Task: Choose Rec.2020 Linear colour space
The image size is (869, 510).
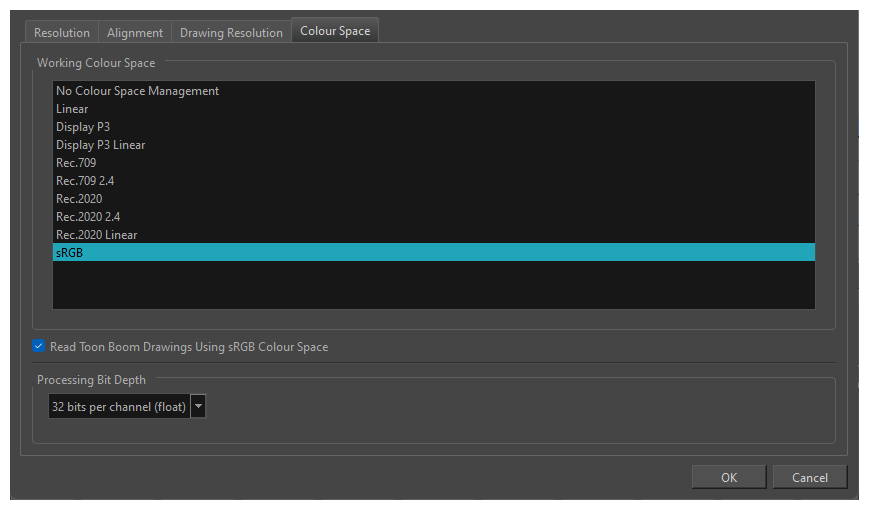Action: click(x=96, y=235)
